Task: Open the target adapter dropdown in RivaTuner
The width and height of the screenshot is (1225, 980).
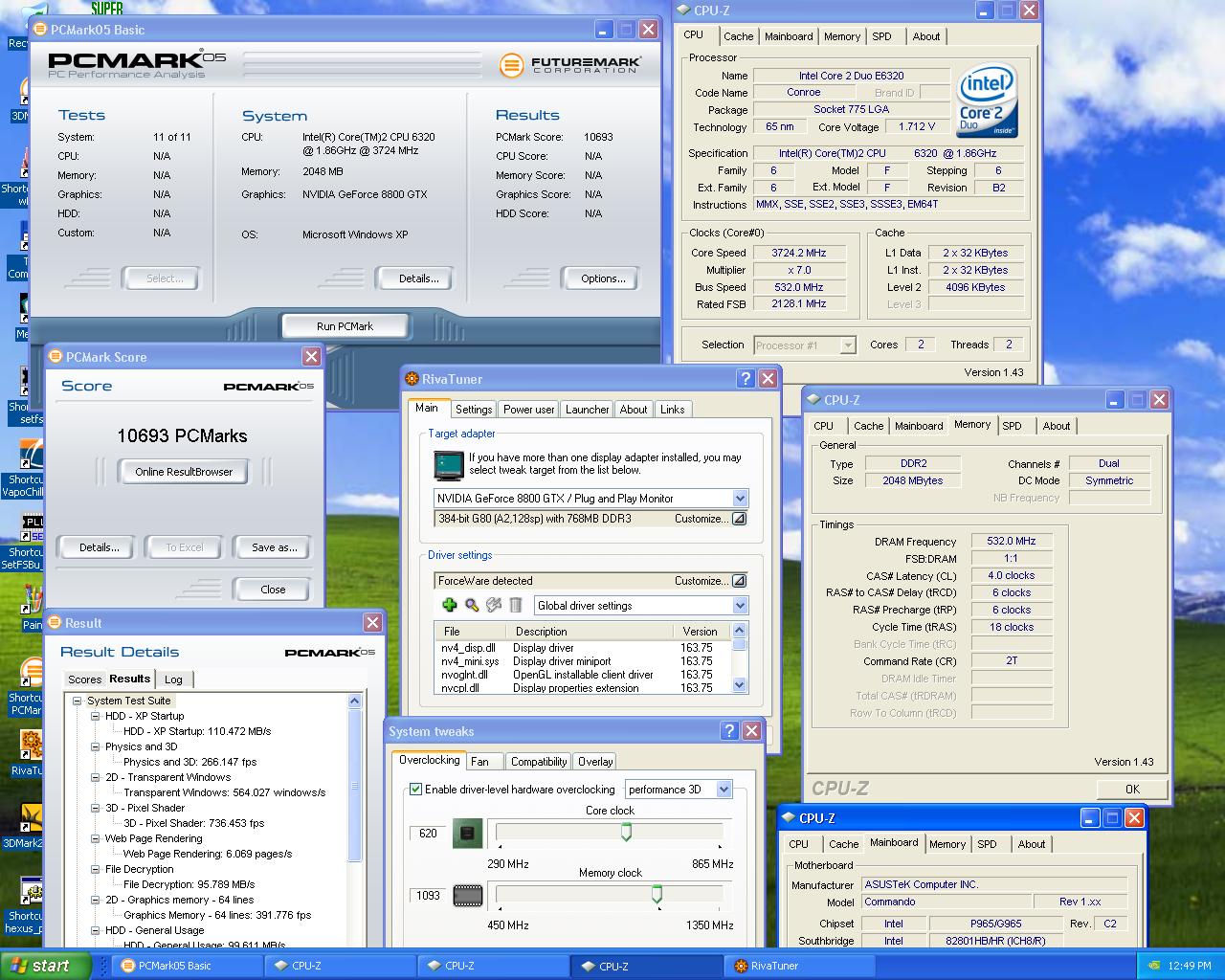Action: click(740, 499)
